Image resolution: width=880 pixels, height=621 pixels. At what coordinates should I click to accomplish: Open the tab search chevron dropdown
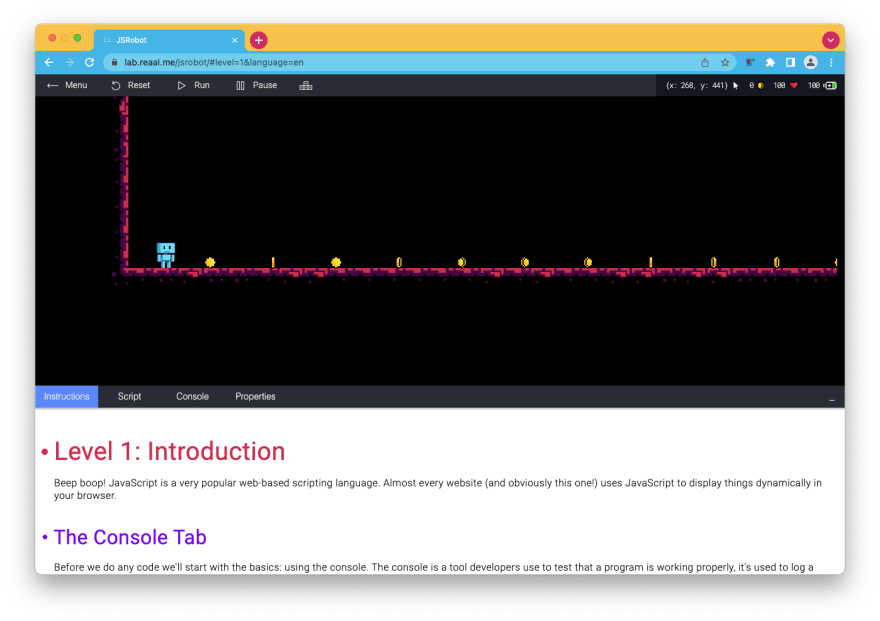[x=831, y=40]
